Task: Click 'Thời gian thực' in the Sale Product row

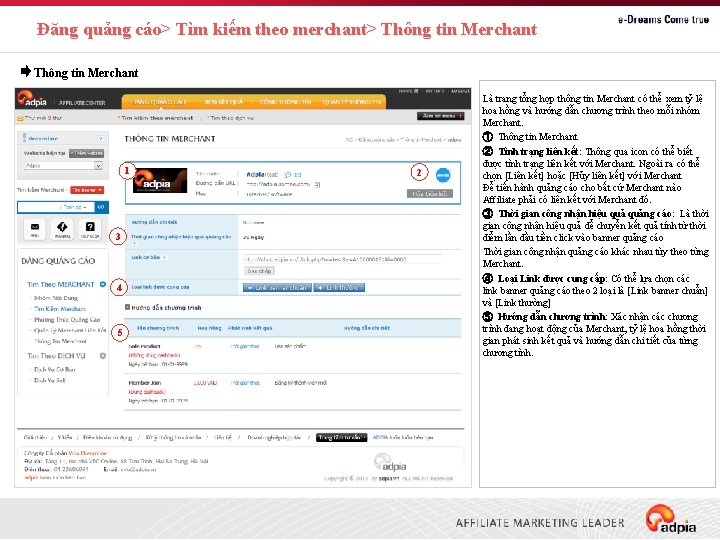Action: pos(245,346)
